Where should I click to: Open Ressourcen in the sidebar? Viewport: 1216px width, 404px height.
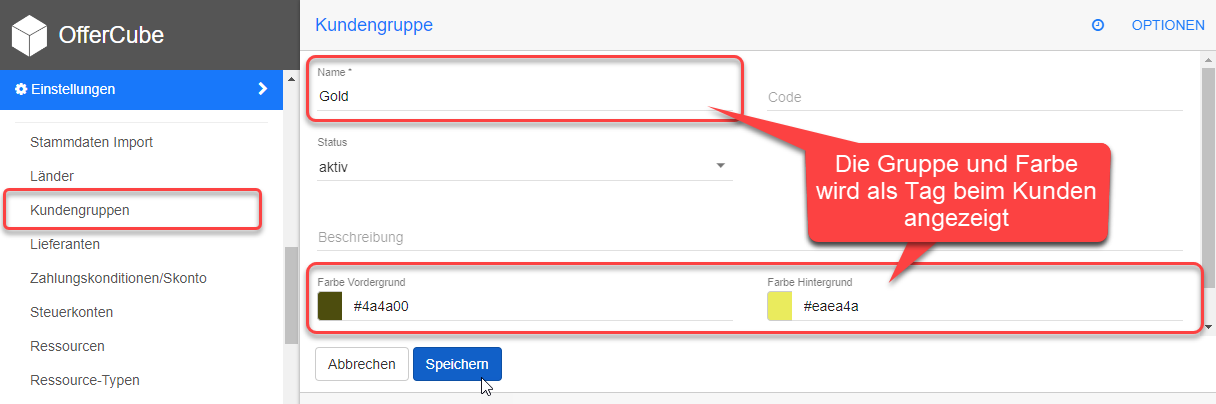(x=67, y=346)
